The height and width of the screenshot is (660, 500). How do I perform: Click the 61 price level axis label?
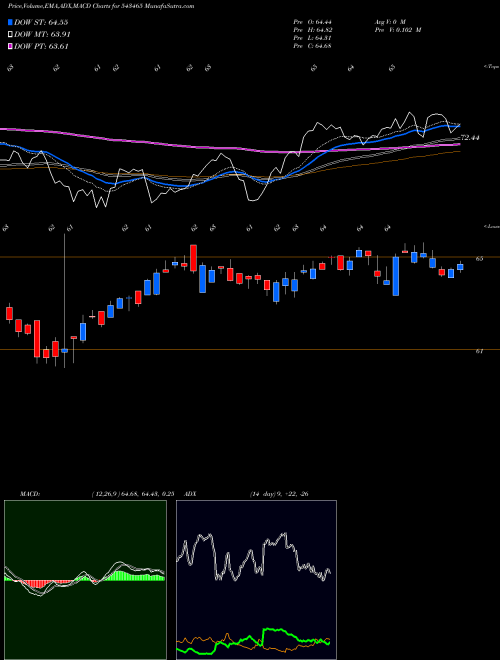[x=479, y=351]
